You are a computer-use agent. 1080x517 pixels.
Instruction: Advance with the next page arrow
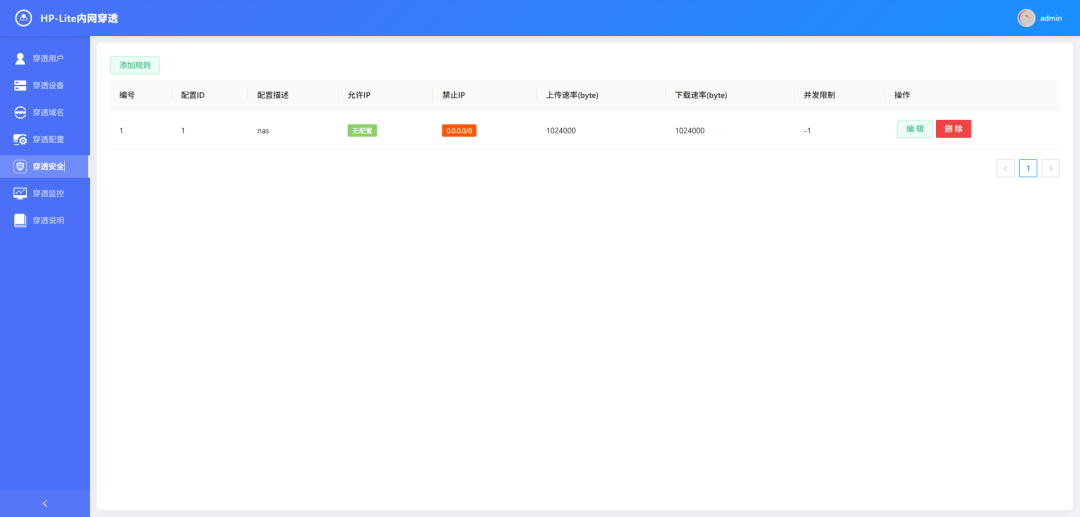(x=1050, y=168)
